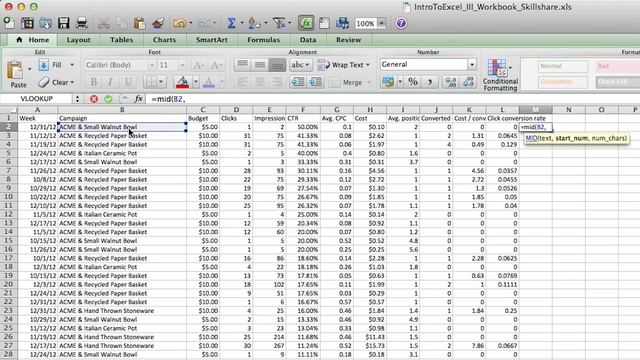640x360 pixels.
Task: Click the Save floppy disk icon
Action: 63,23
